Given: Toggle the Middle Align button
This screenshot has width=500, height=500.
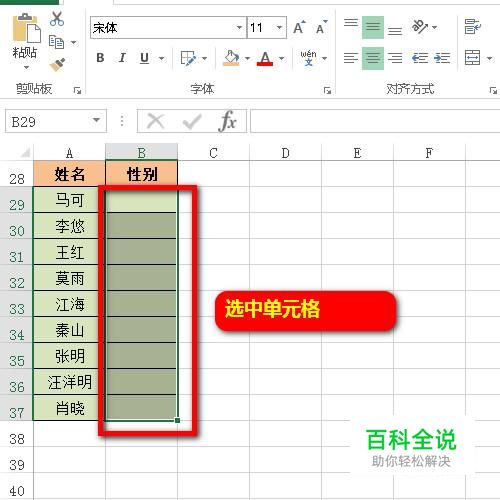Looking at the screenshot, I should 373,27.
